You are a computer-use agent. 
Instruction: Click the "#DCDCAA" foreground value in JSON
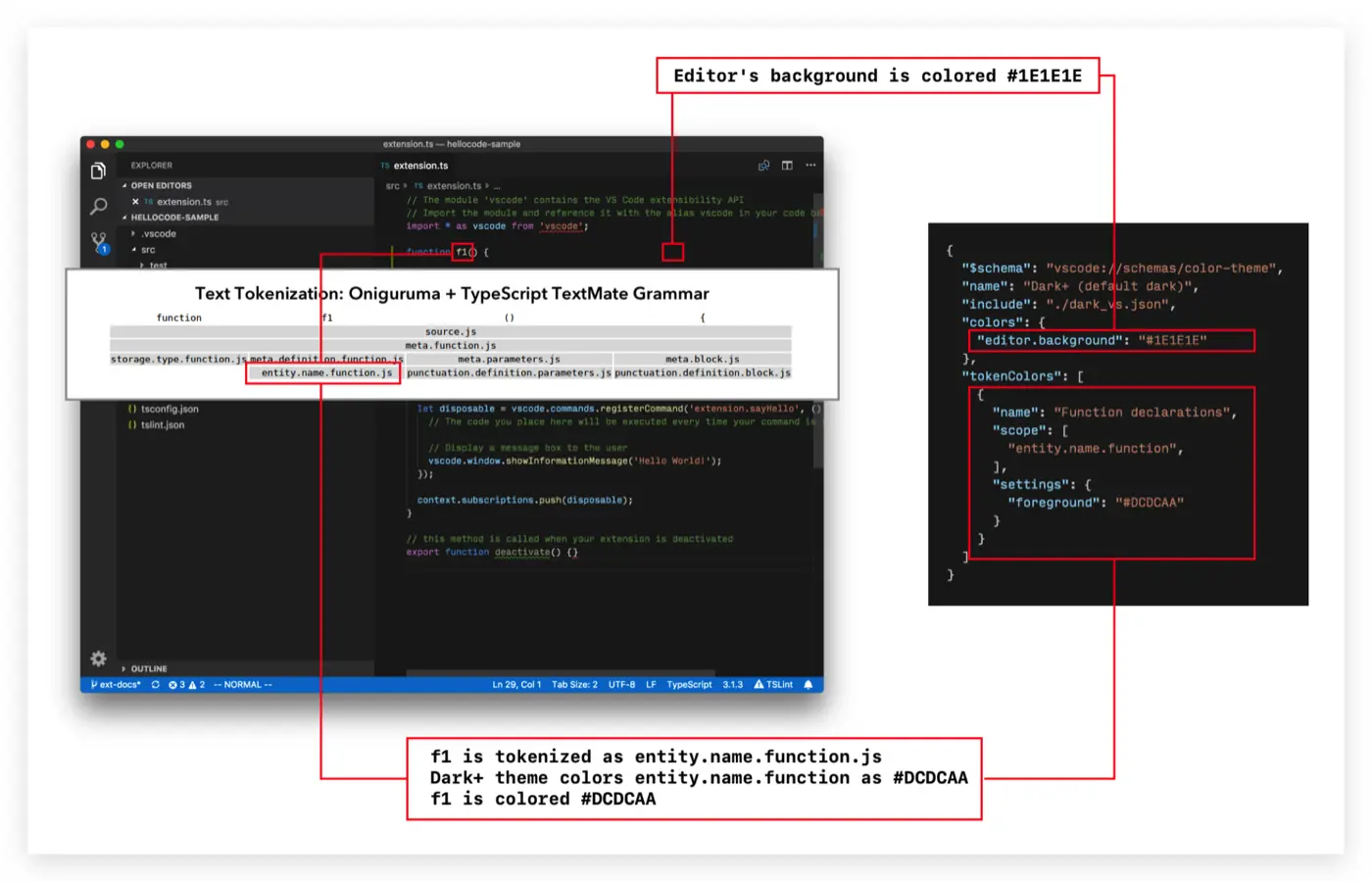point(1149,503)
